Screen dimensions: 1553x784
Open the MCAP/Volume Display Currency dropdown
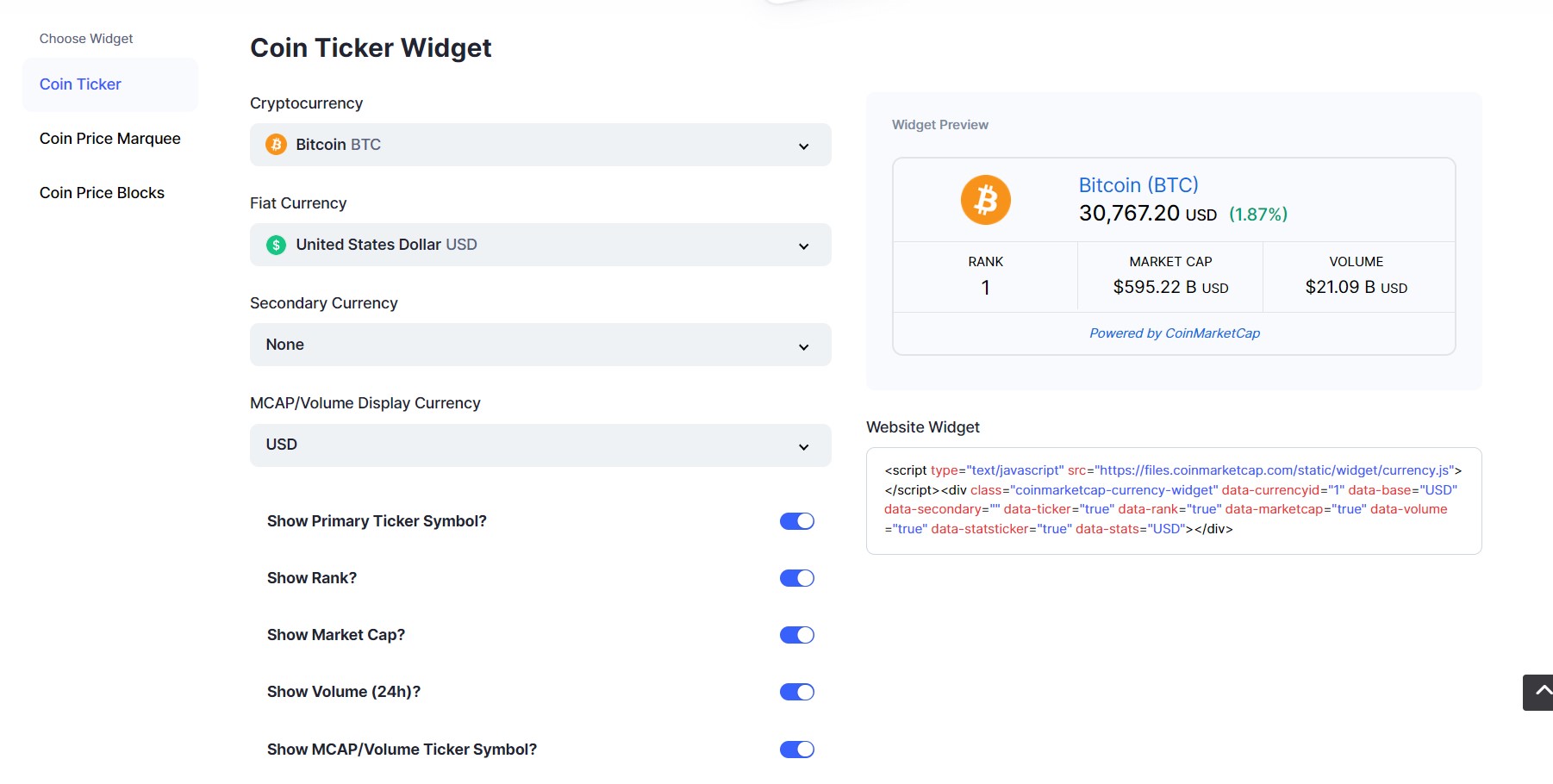[540, 445]
